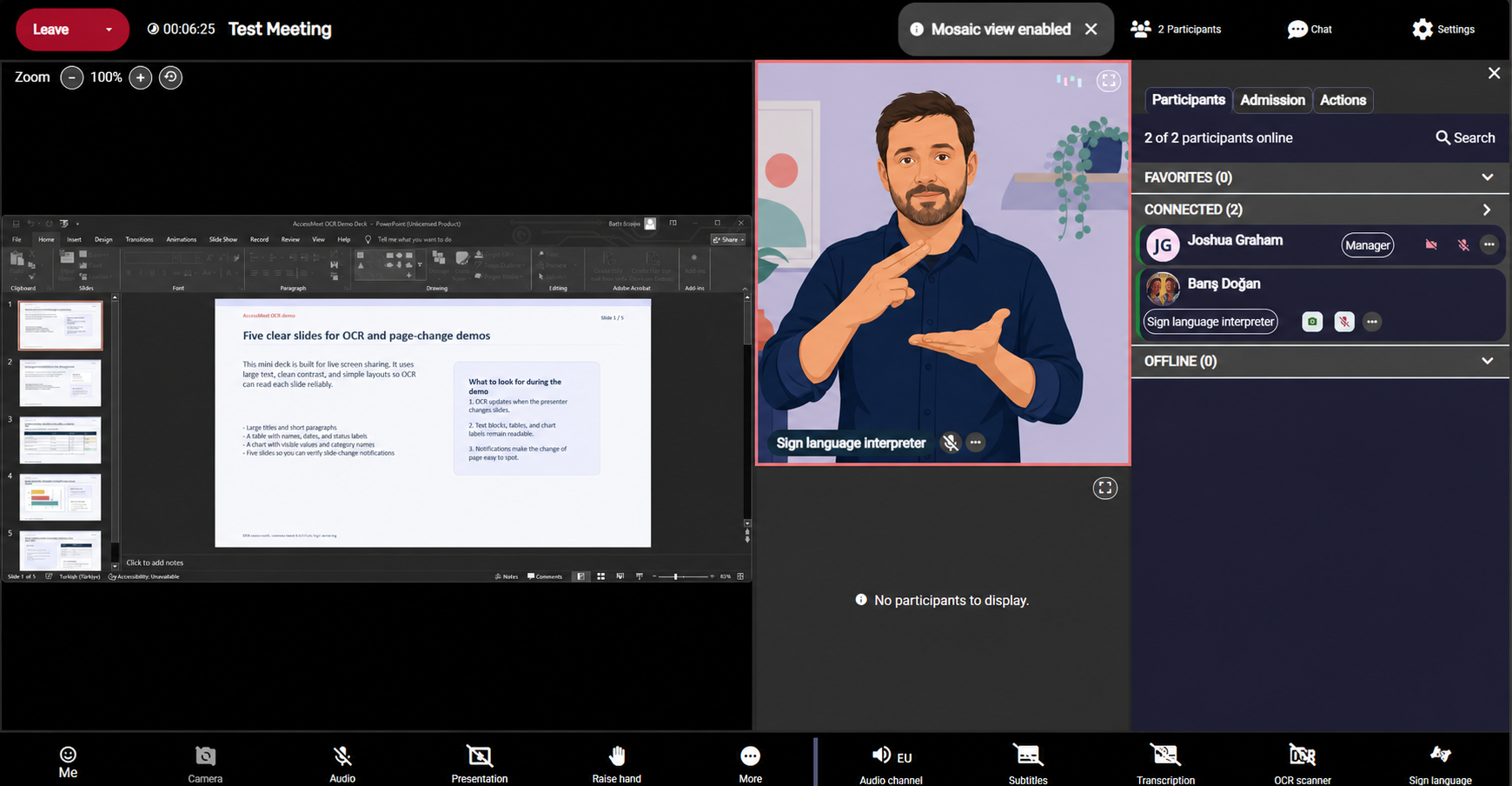Open Chat panel
This screenshot has width=1512, height=786.
[1309, 30]
